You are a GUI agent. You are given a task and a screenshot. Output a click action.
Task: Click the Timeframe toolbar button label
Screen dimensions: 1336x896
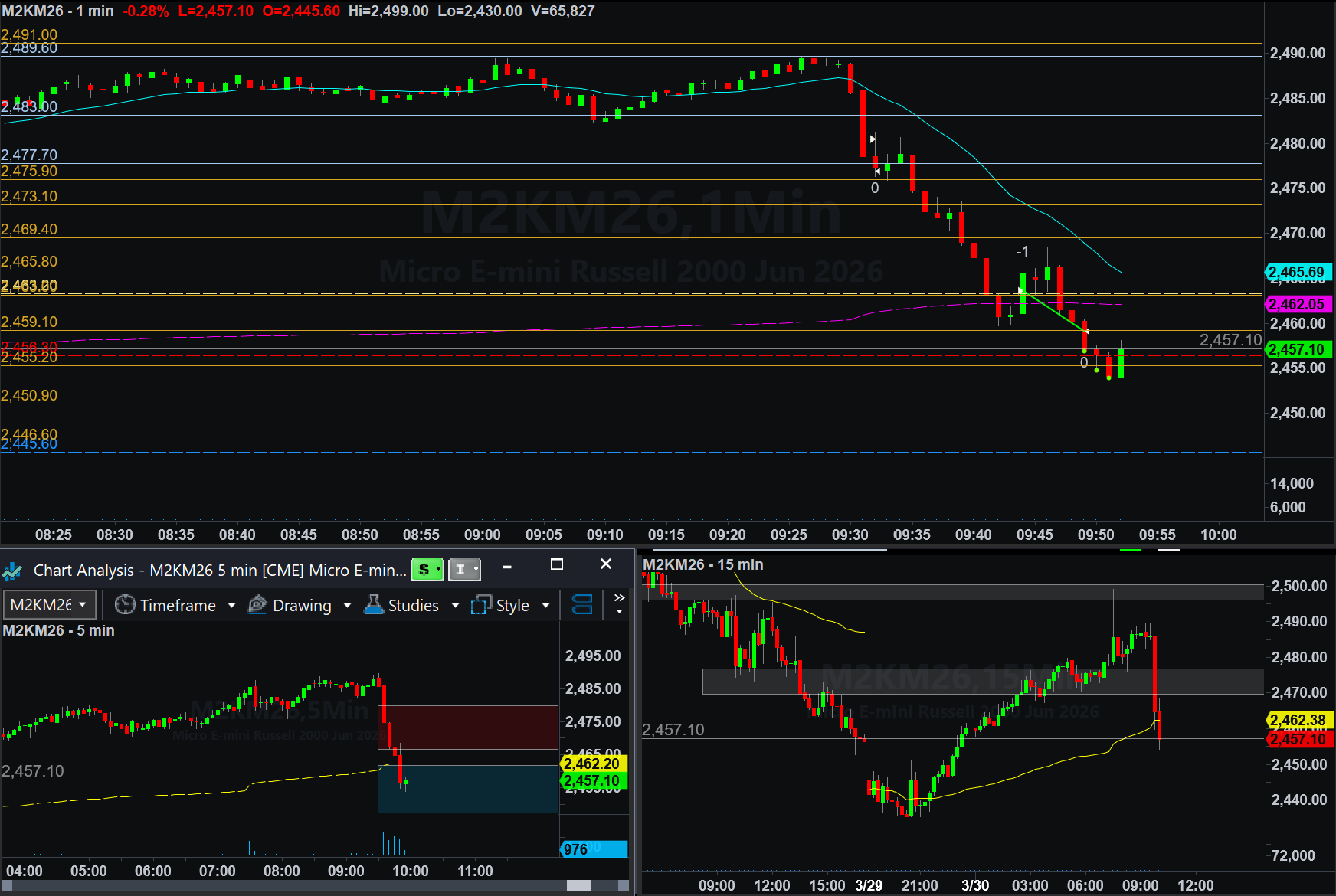[178, 605]
